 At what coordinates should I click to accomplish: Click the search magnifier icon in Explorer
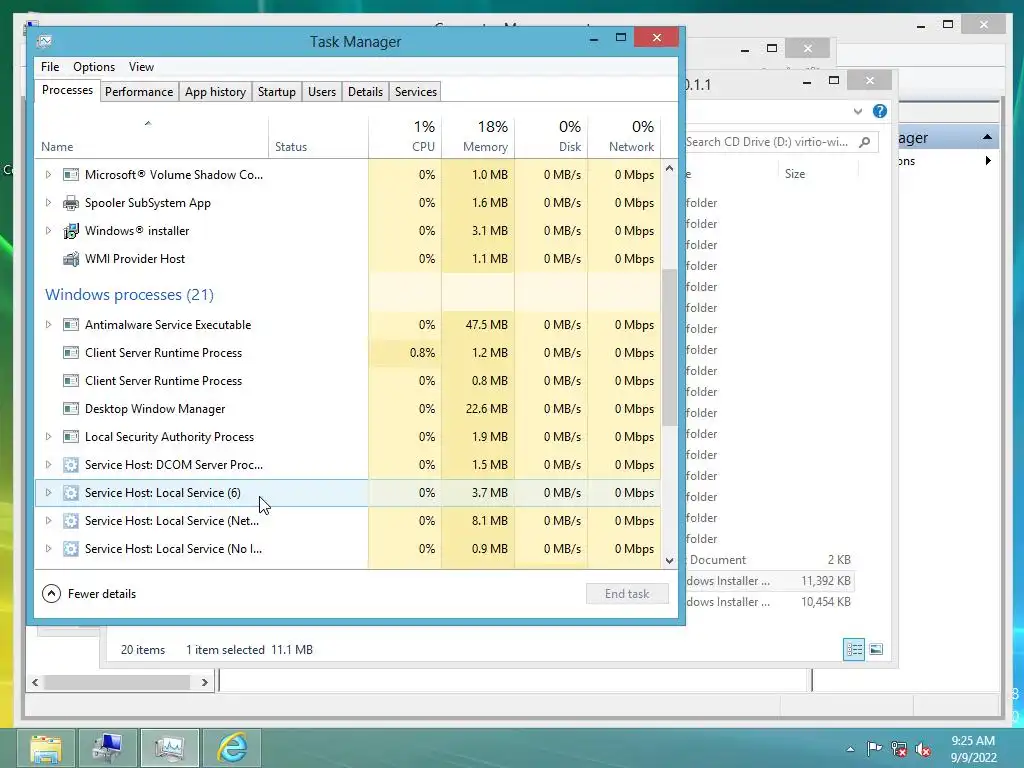click(865, 142)
